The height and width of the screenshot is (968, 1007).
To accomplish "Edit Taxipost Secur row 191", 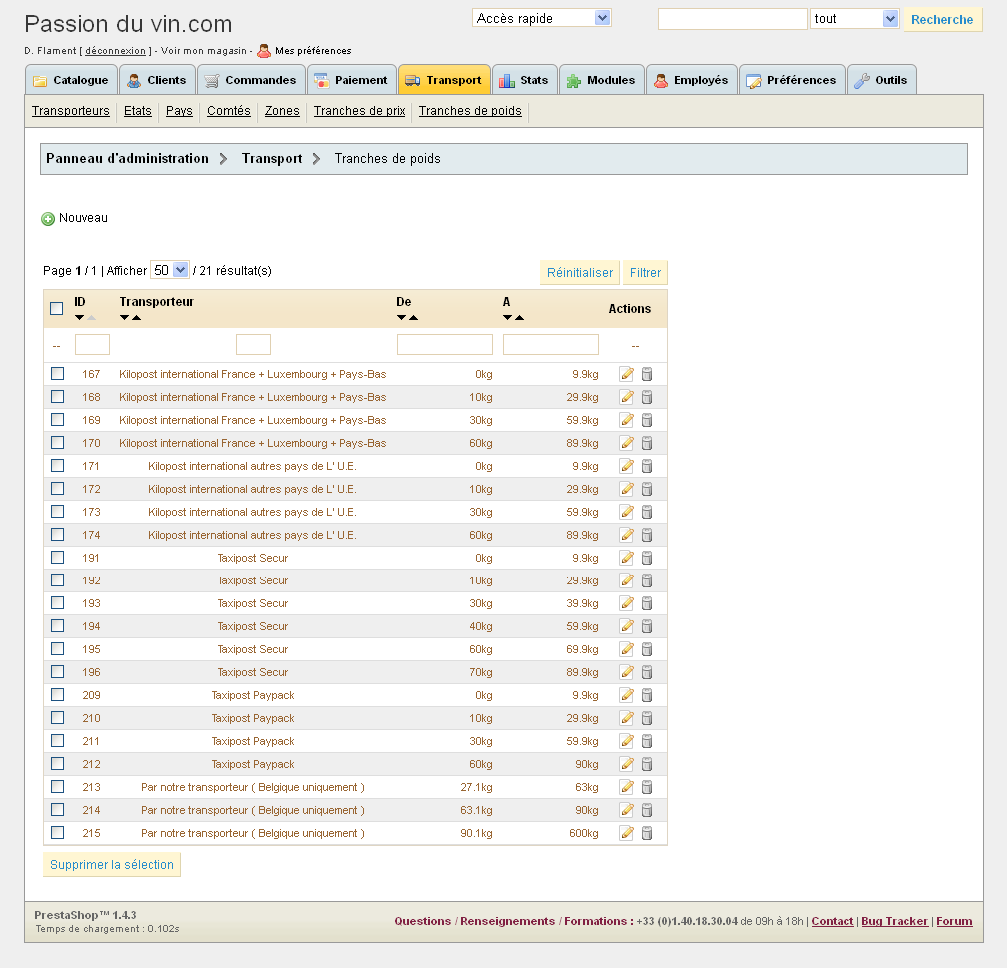I will [627, 558].
